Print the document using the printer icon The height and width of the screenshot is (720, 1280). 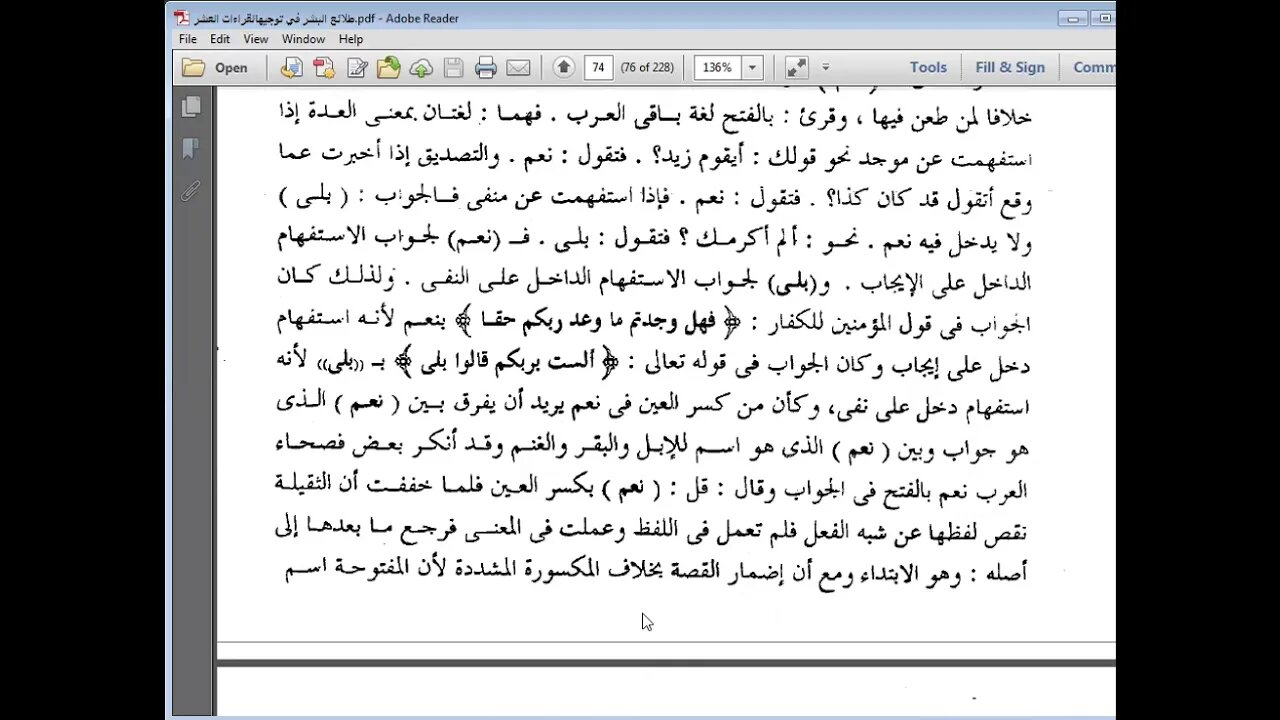tap(486, 68)
